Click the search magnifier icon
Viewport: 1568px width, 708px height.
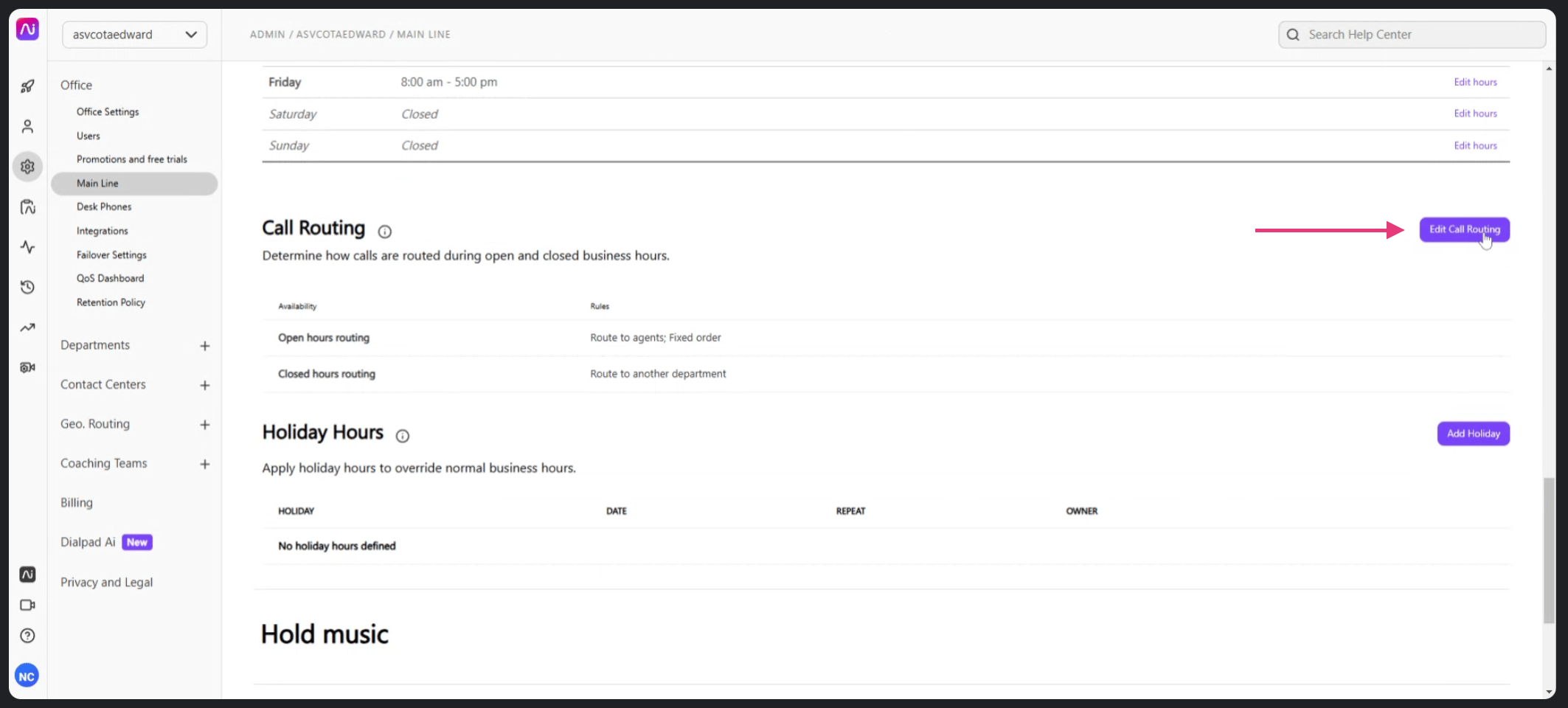click(1293, 35)
